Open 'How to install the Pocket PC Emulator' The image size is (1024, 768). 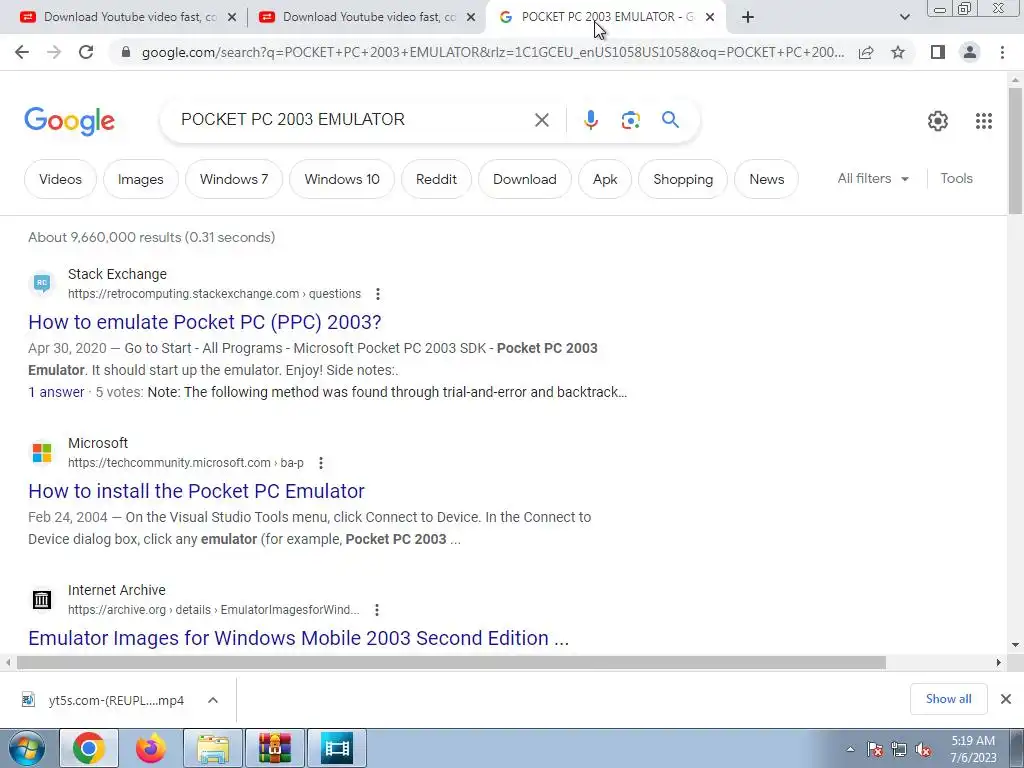click(197, 491)
